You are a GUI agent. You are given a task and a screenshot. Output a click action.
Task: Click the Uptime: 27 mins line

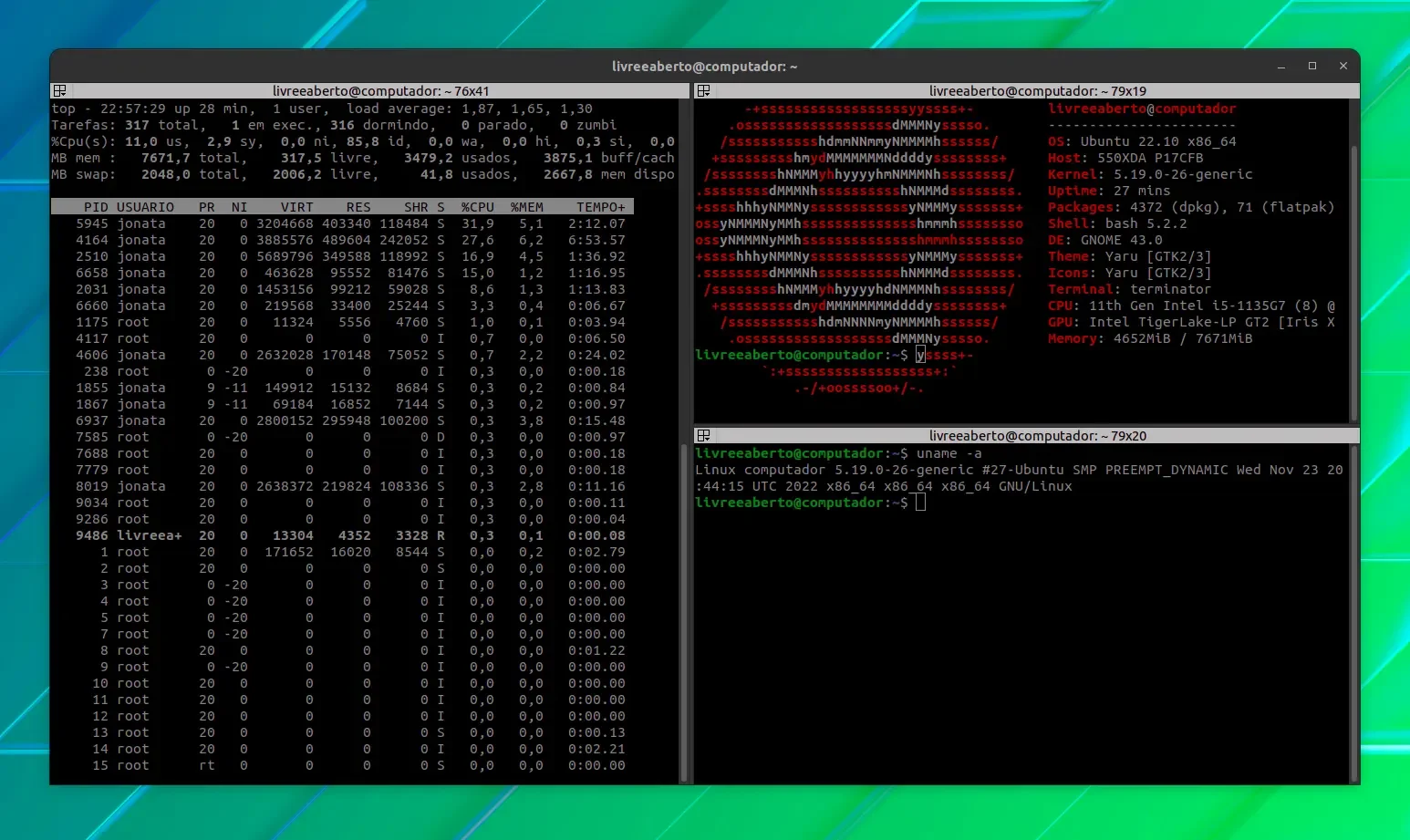(x=1109, y=191)
